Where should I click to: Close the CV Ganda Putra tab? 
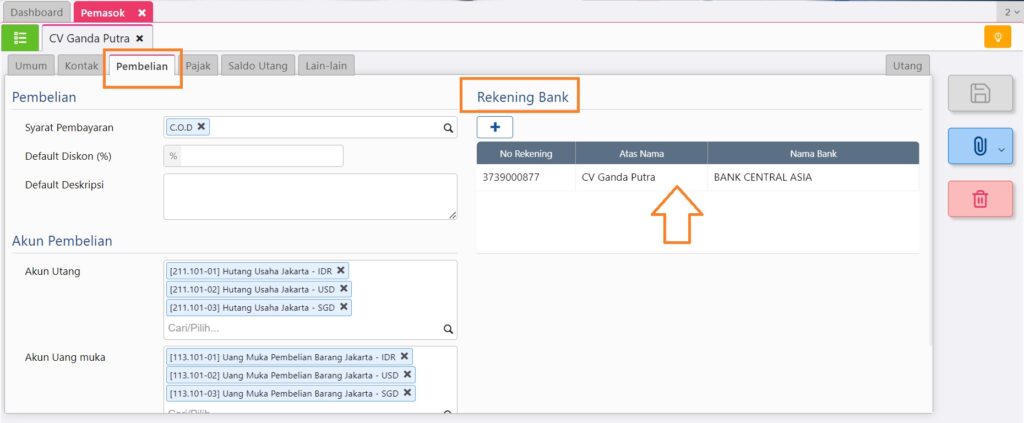pyautogui.click(x=139, y=38)
